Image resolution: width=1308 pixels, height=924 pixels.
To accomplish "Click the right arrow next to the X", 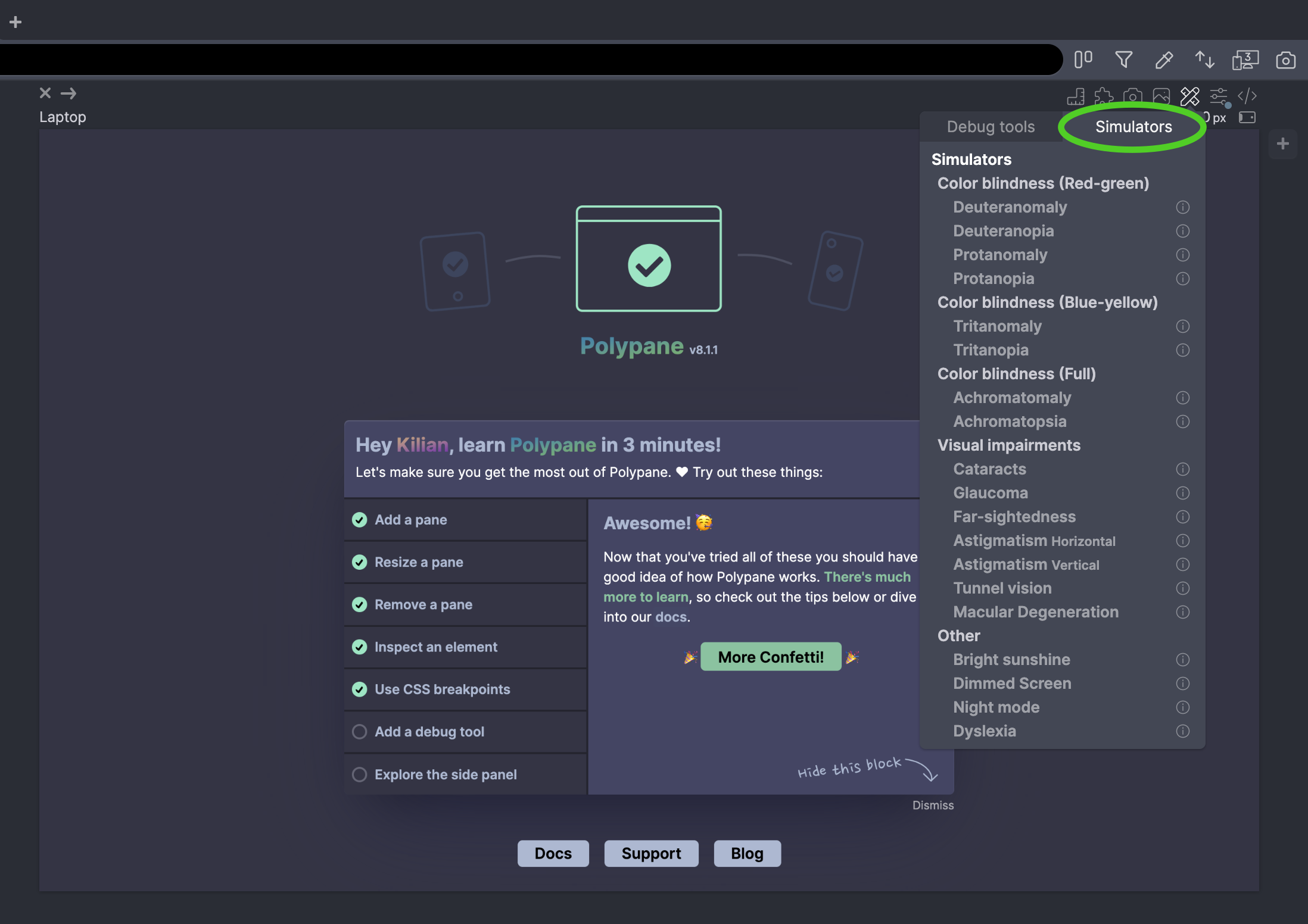I will click(68, 93).
